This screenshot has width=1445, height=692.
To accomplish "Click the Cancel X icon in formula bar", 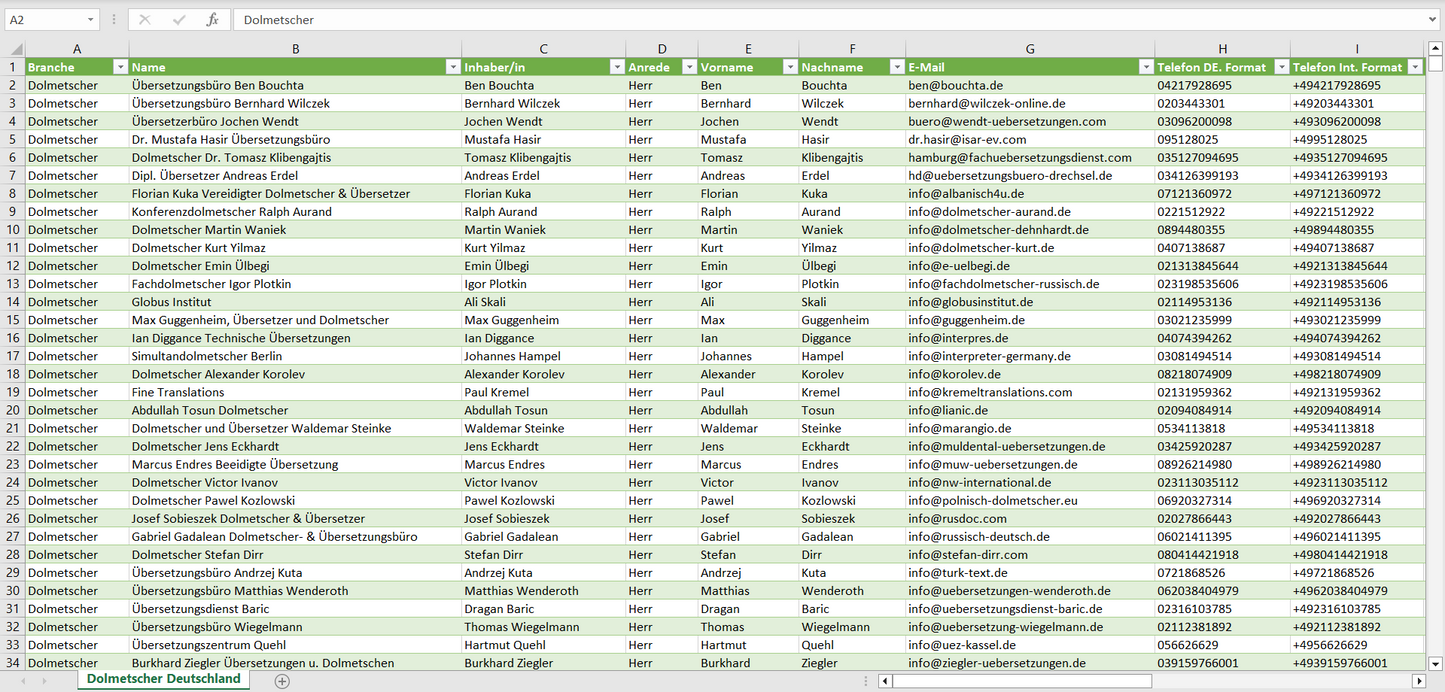I will [145, 20].
